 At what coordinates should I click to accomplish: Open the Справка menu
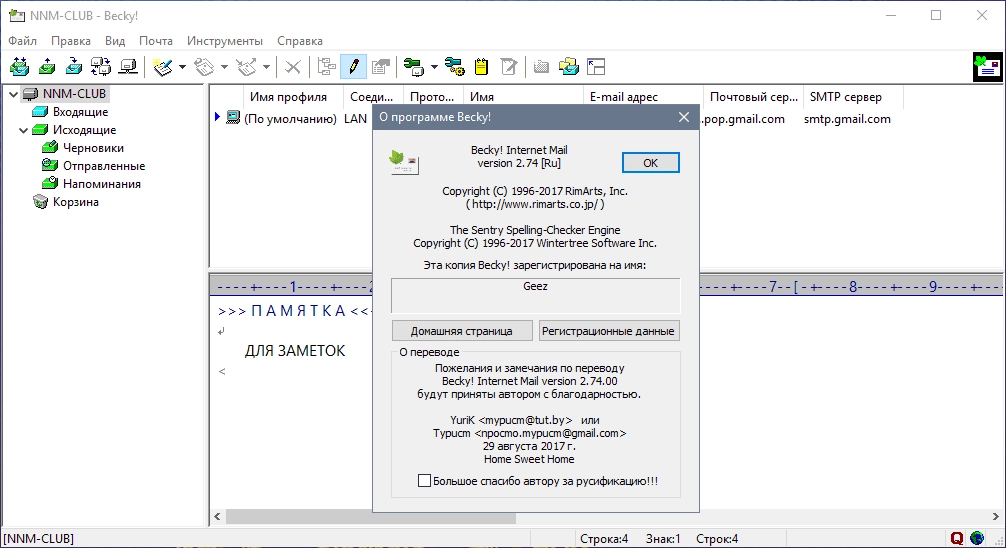[x=300, y=40]
